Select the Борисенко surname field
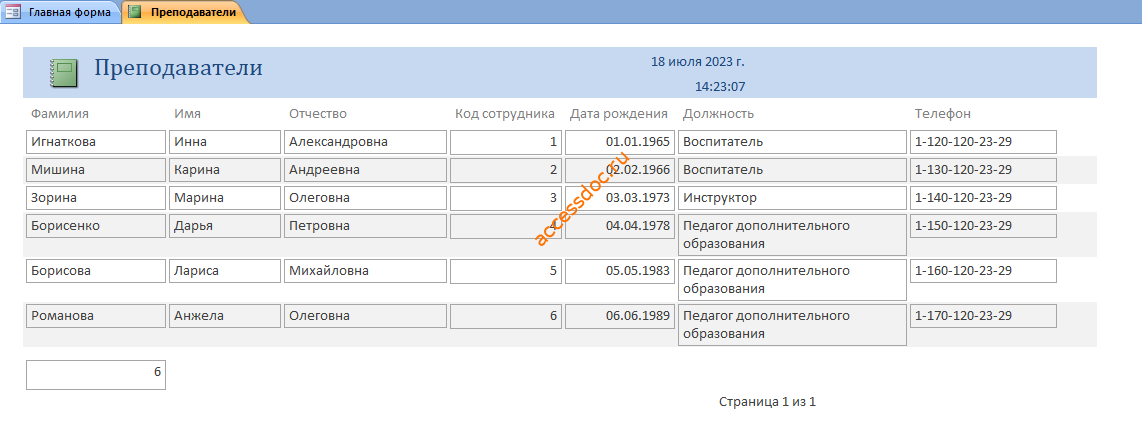This screenshot has width=1142, height=436. click(x=96, y=226)
